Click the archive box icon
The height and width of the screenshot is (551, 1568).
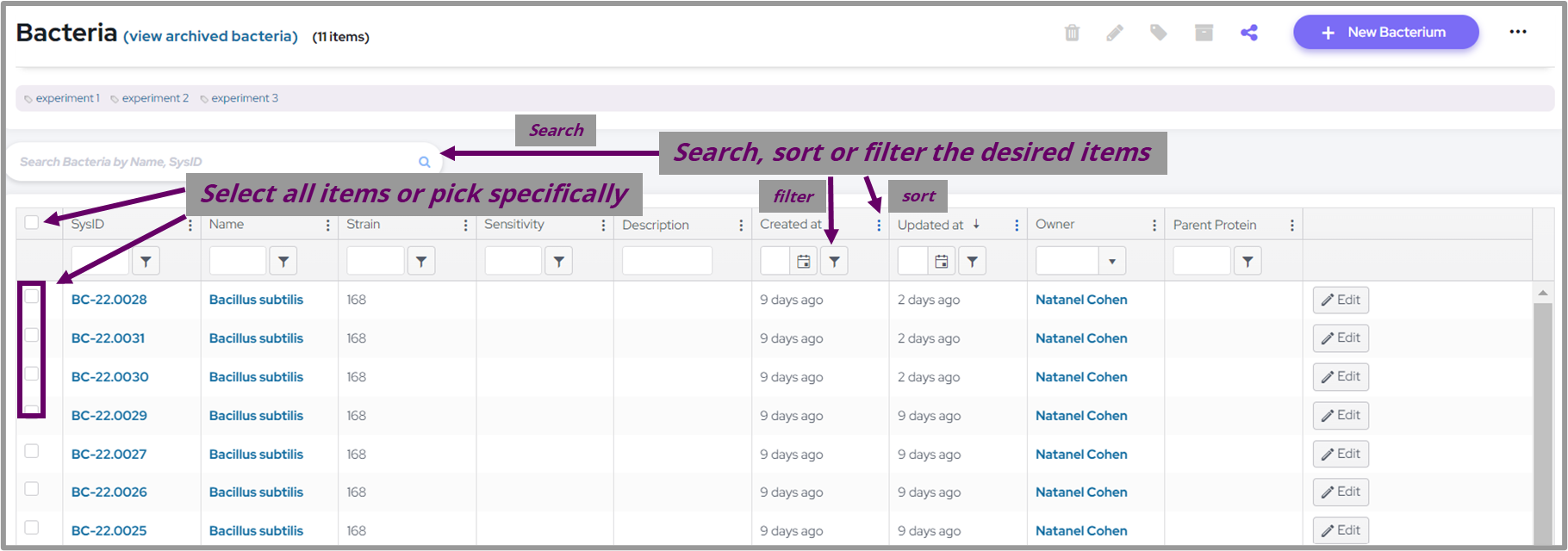point(1204,33)
